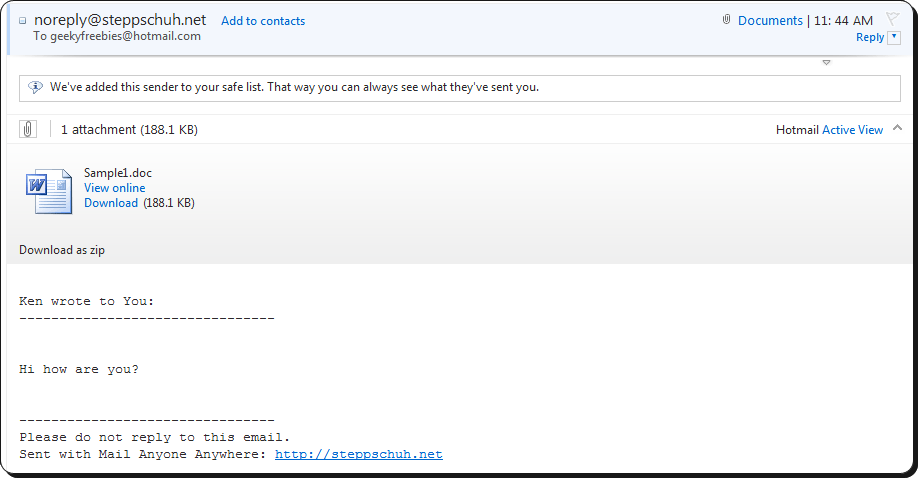Collapse the attachment panel with the up chevron

(897, 128)
